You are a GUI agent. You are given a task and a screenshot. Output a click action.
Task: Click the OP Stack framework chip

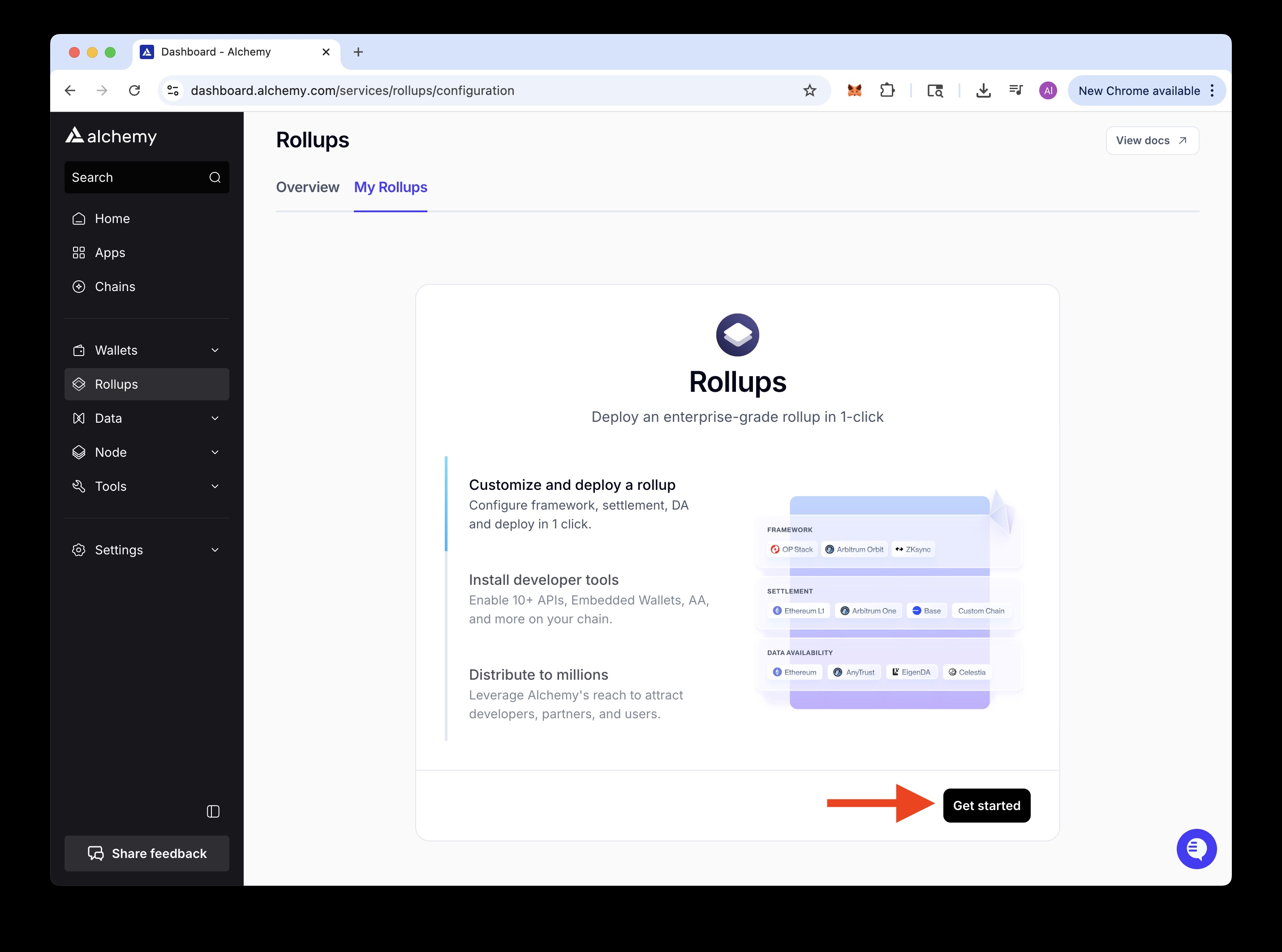click(x=792, y=549)
